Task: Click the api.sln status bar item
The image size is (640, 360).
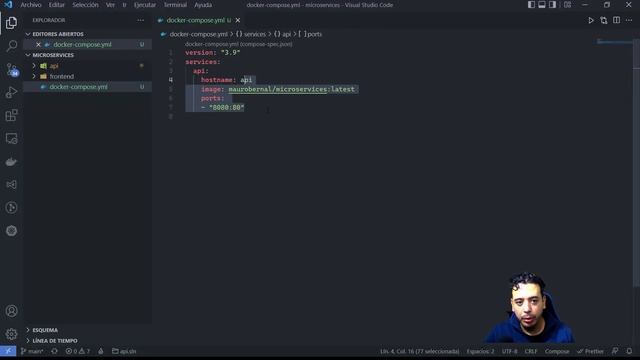Action: [124, 351]
